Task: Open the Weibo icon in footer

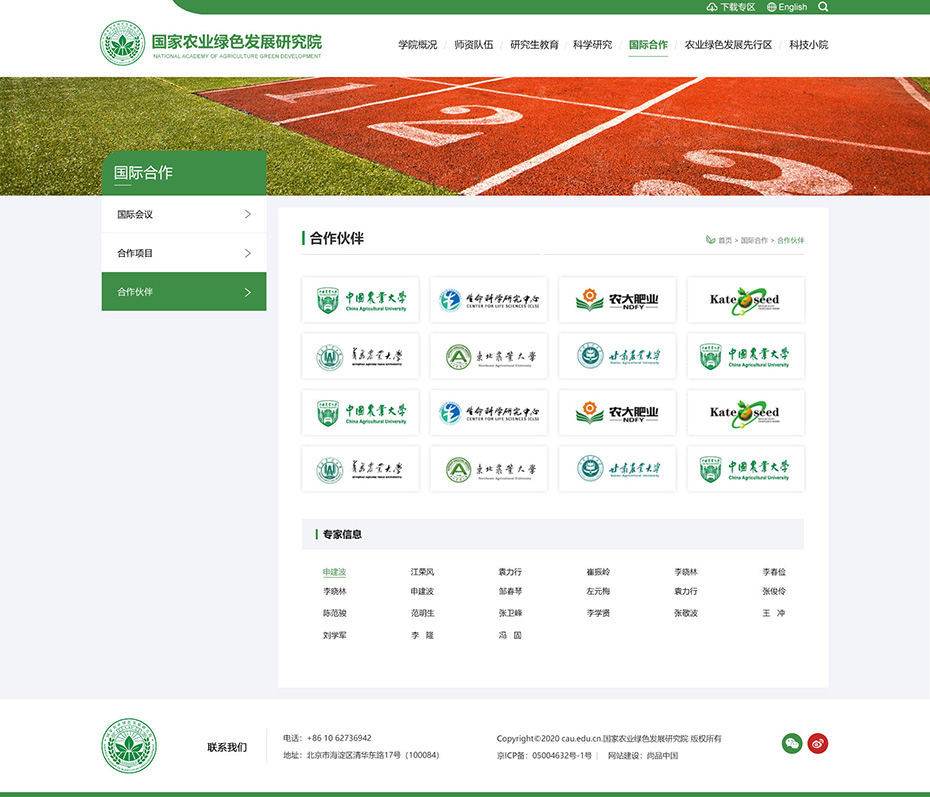Action: (x=818, y=743)
